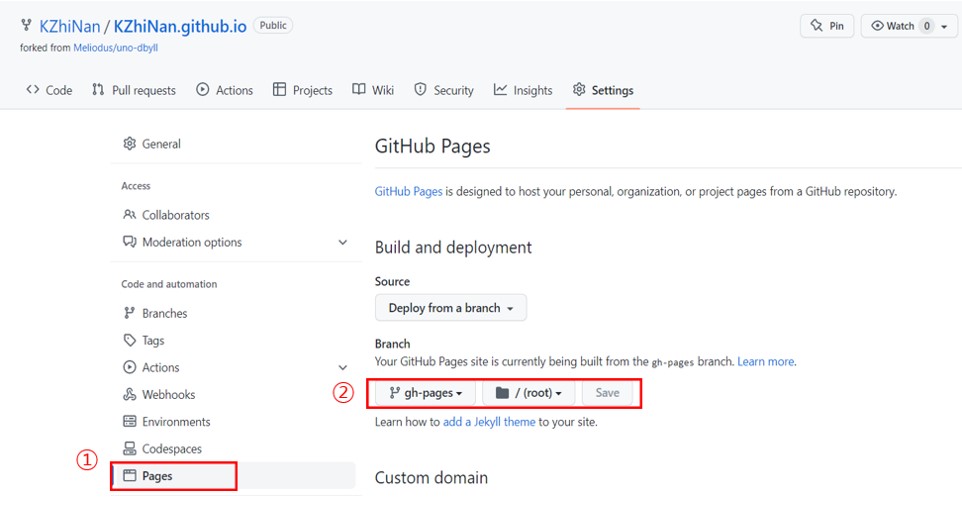Click the Custom domain heading

tap(431, 478)
